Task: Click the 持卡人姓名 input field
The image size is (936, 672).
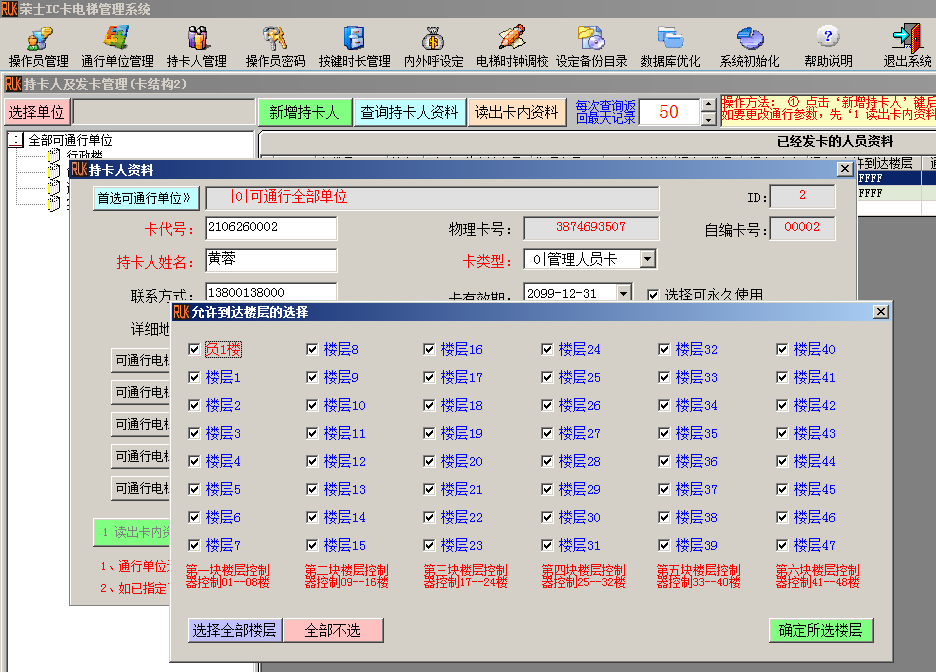Action: pyautogui.click(x=270, y=260)
